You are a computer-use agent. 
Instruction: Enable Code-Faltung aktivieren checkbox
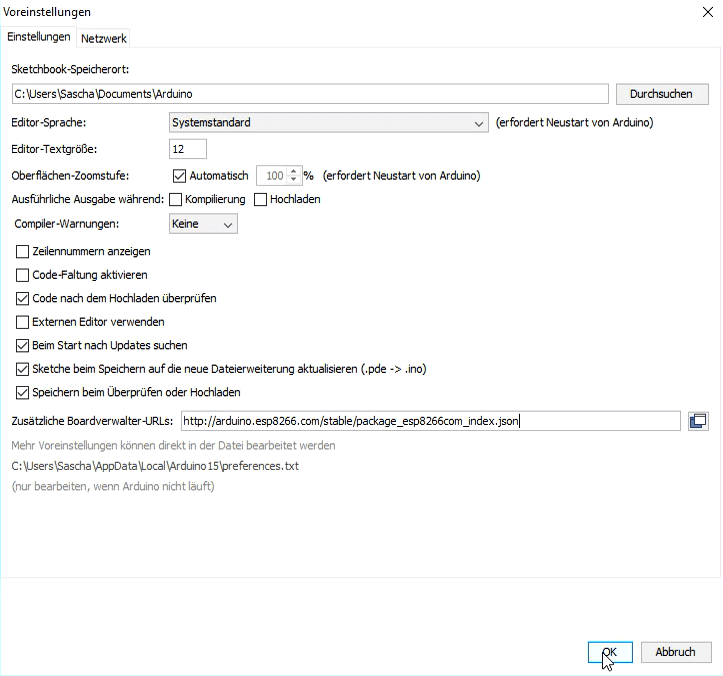pyautogui.click(x=23, y=274)
